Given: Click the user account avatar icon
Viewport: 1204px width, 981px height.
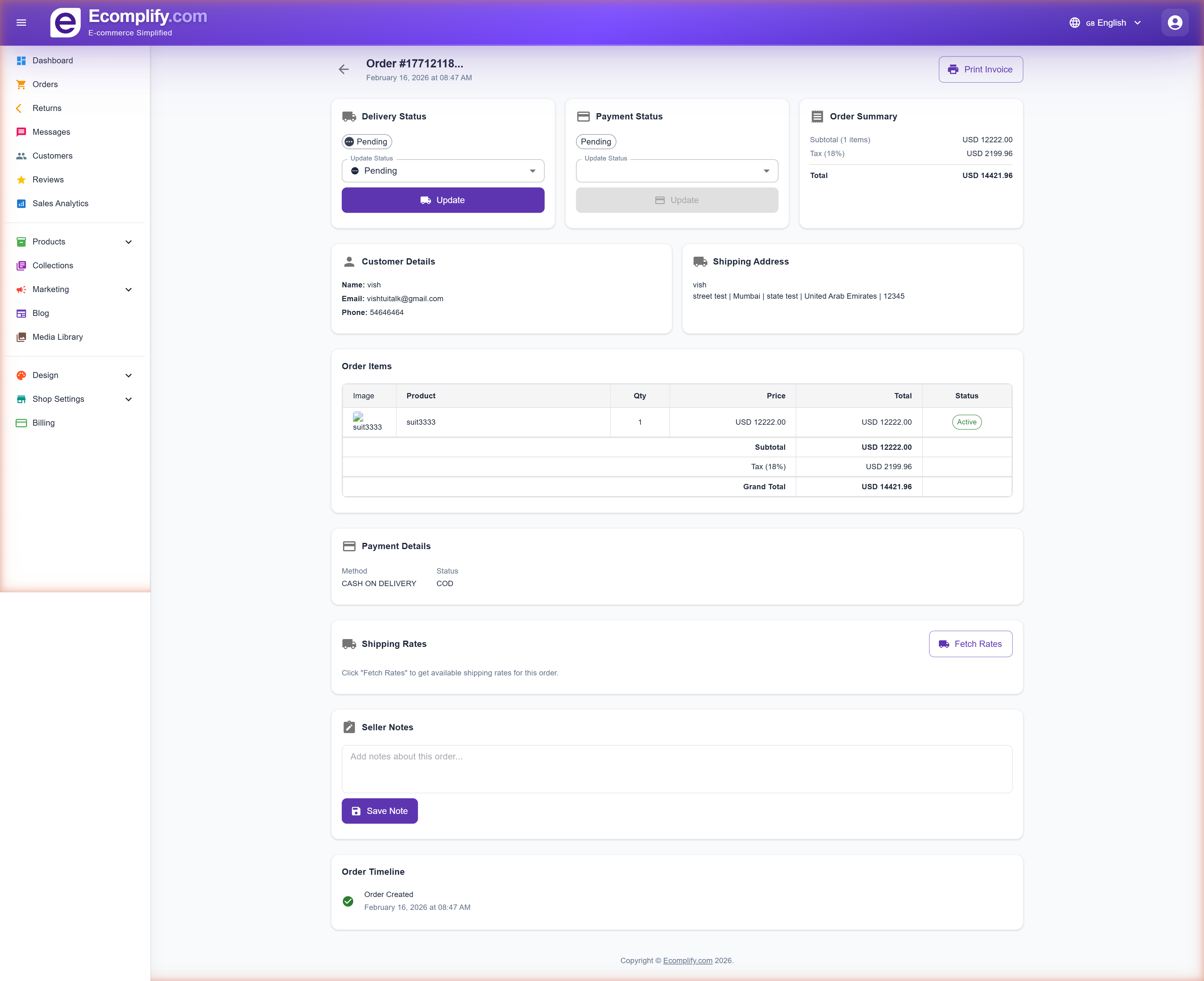Looking at the screenshot, I should click(x=1175, y=23).
